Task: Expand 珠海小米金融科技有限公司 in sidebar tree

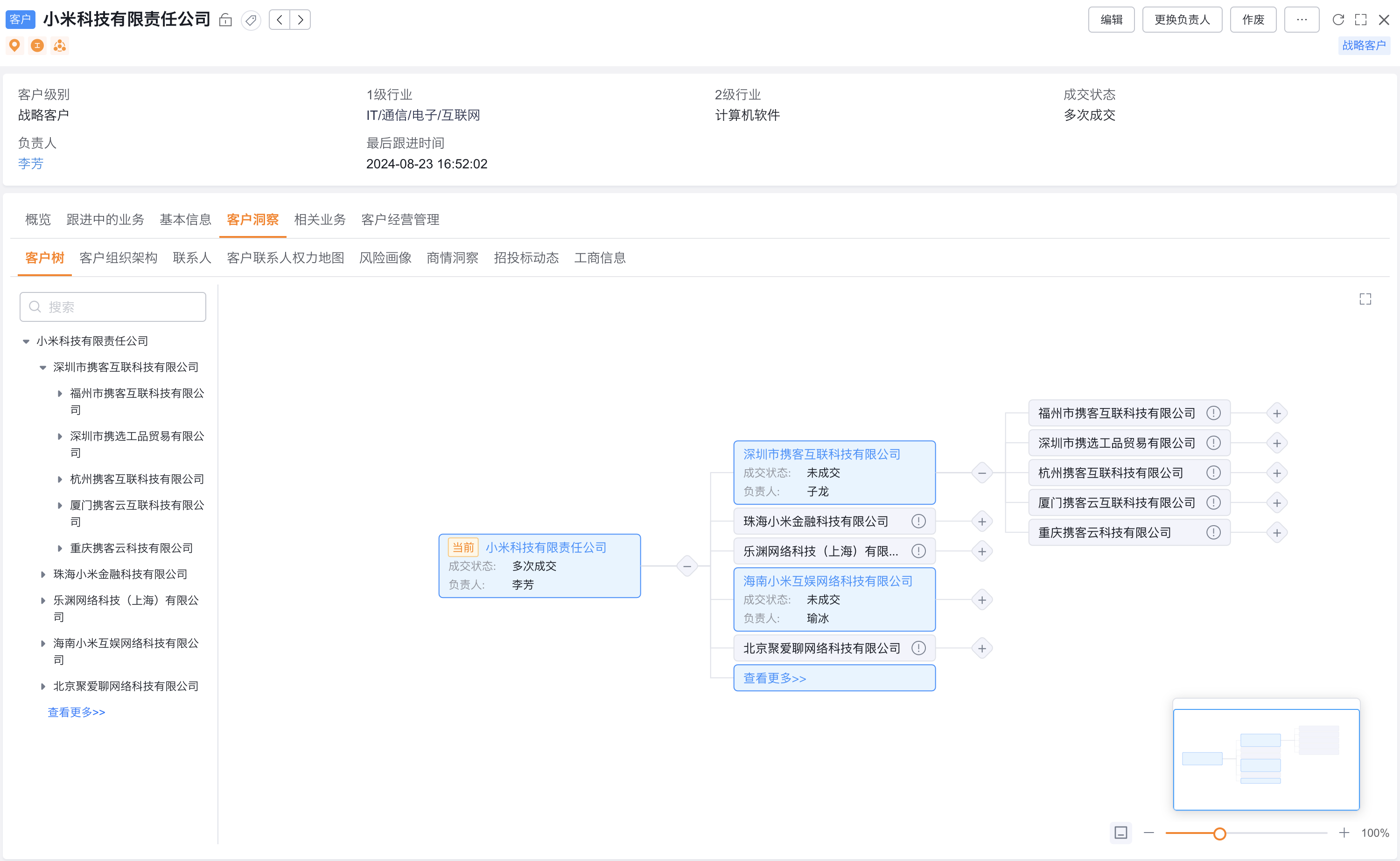Action: (43, 575)
